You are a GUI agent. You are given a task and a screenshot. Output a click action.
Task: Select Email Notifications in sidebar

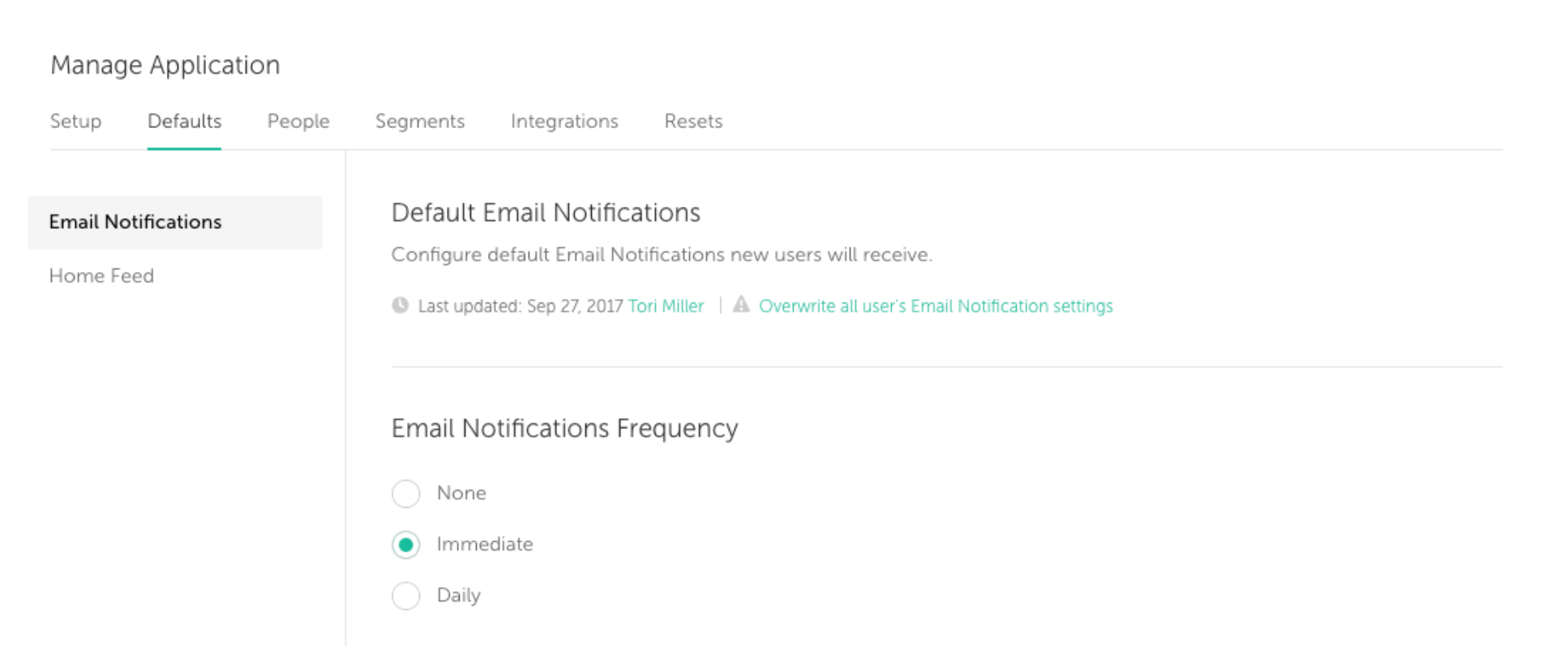coord(175,222)
